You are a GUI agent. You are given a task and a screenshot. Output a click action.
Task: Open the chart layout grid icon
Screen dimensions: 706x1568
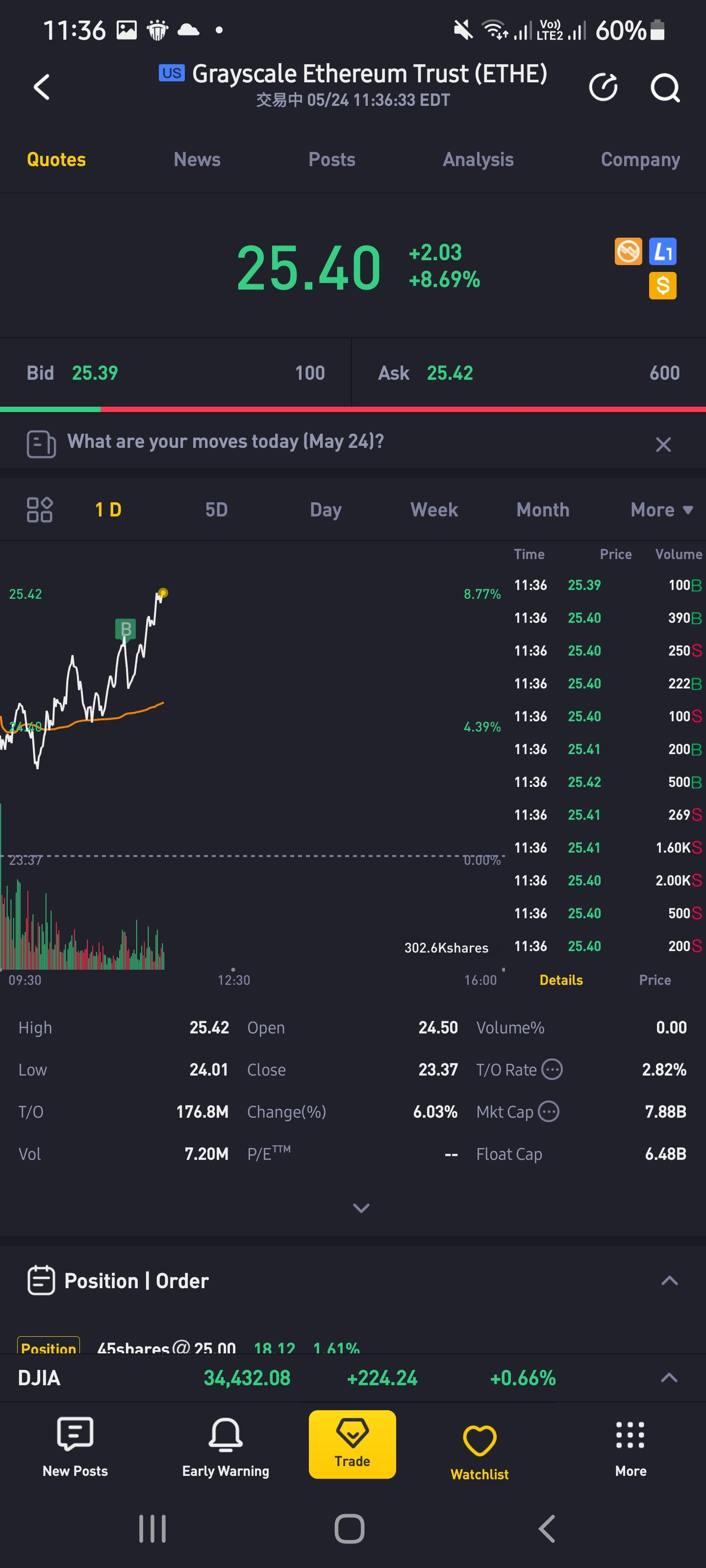click(40, 510)
